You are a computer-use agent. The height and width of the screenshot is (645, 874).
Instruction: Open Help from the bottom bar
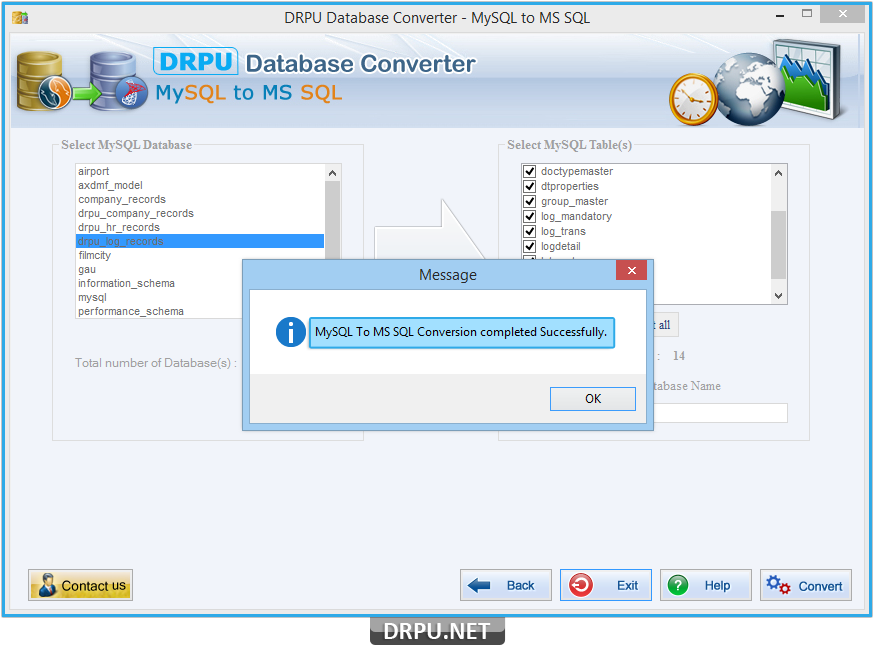(706, 585)
